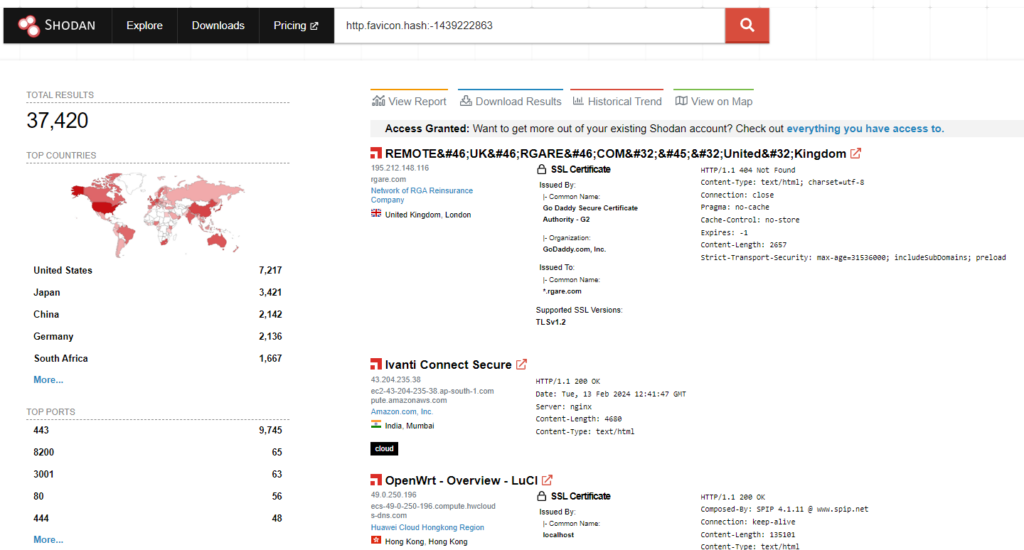Click 'Server: nginx' header line
Image resolution: width=1024 pixels, height=550 pixels.
pyautogui.click(x=563, y=406)
